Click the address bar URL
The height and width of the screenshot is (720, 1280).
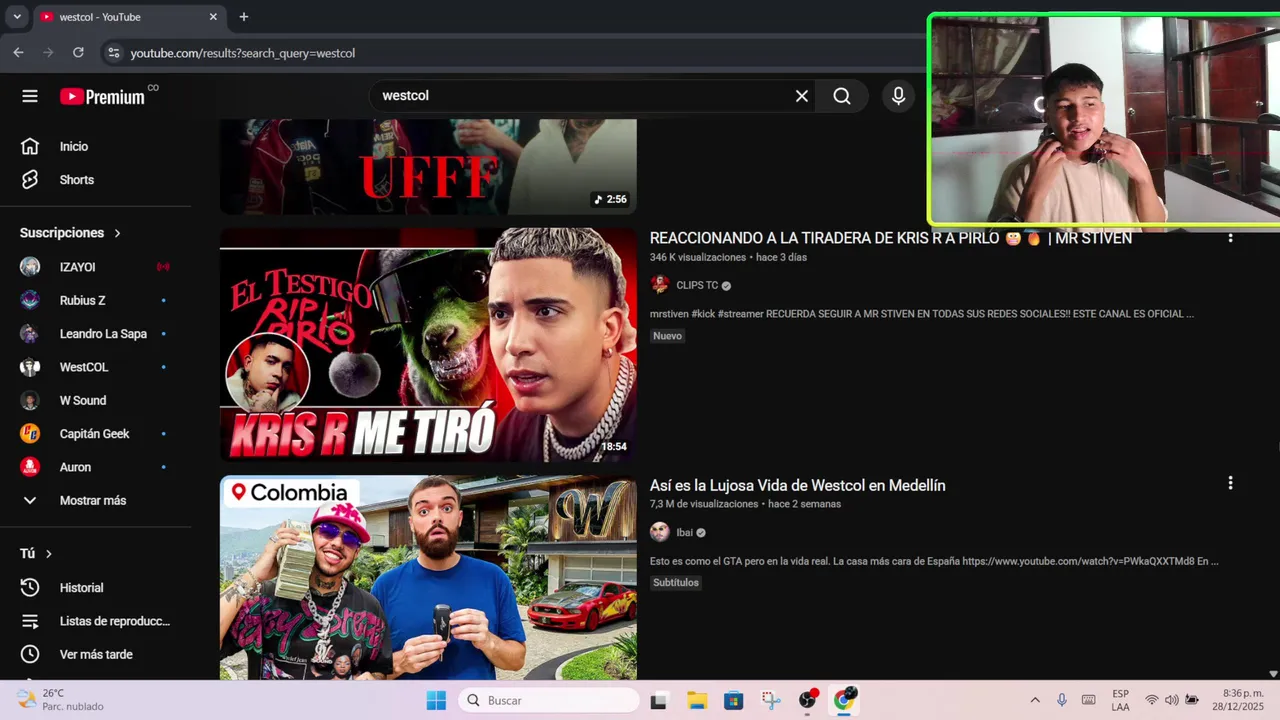243,53
